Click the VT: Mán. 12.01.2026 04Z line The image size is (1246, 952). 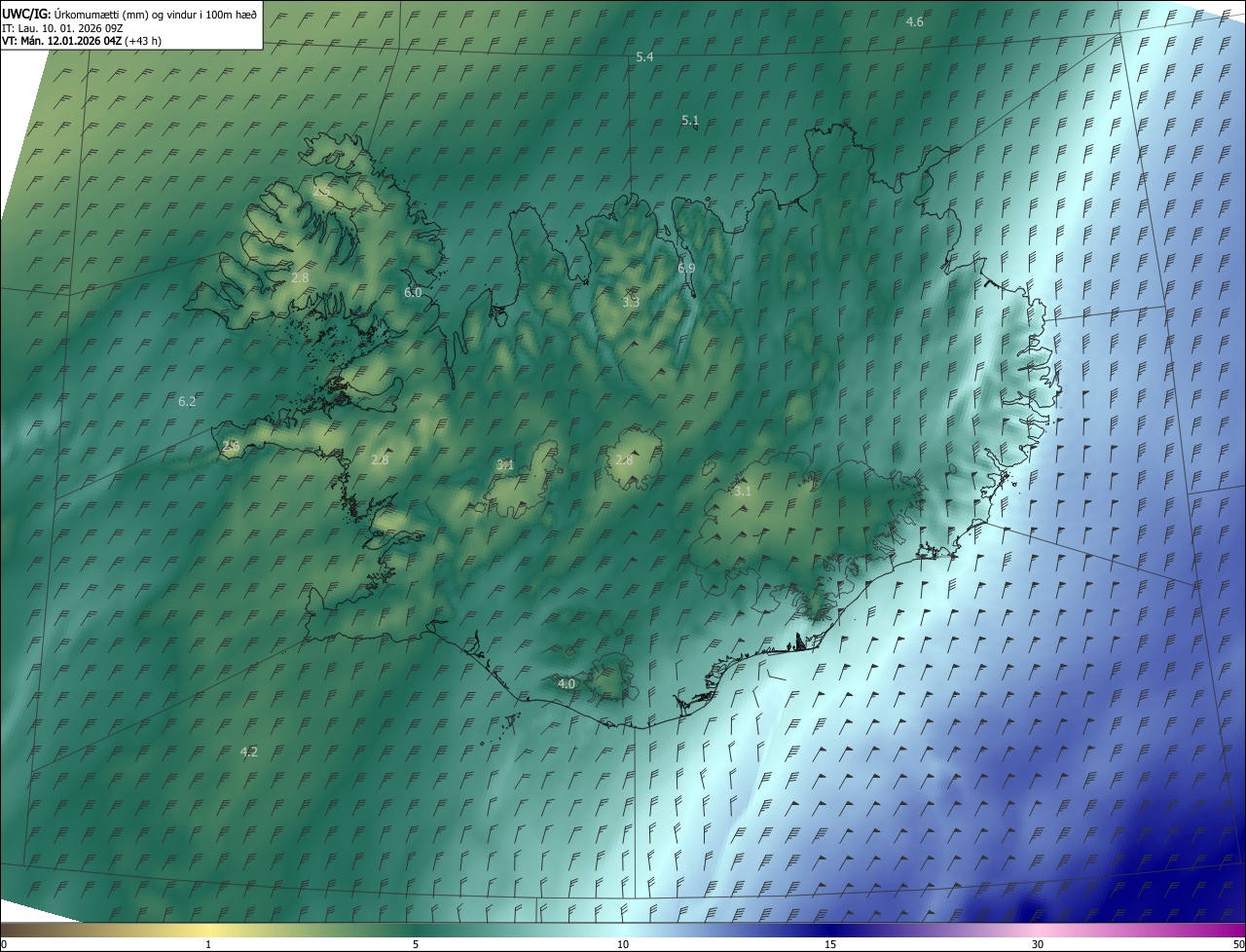click(x=60, y=41)
